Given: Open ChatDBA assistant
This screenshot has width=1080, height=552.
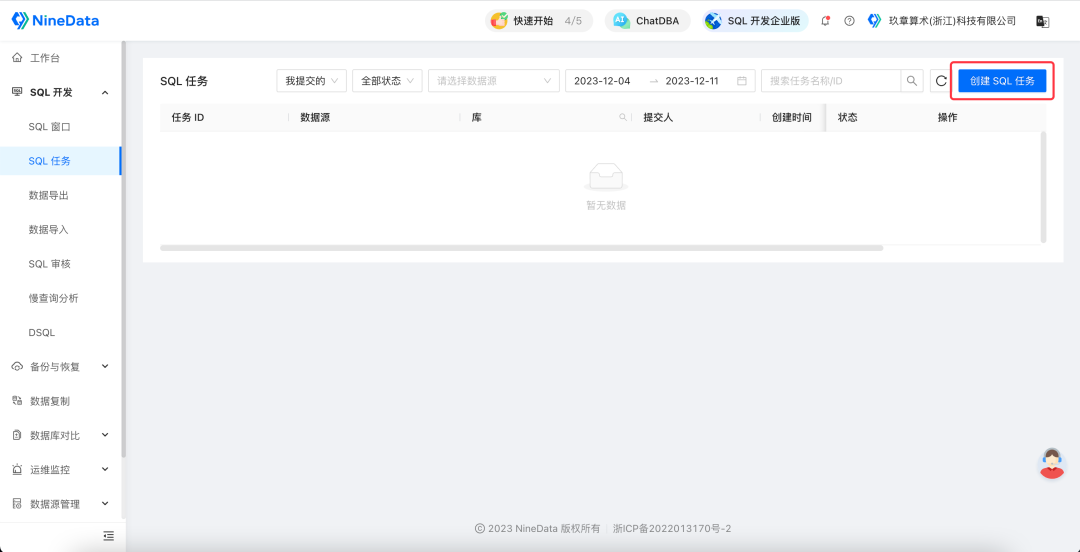Looking at the screenshot, I should tap(647, 21).
